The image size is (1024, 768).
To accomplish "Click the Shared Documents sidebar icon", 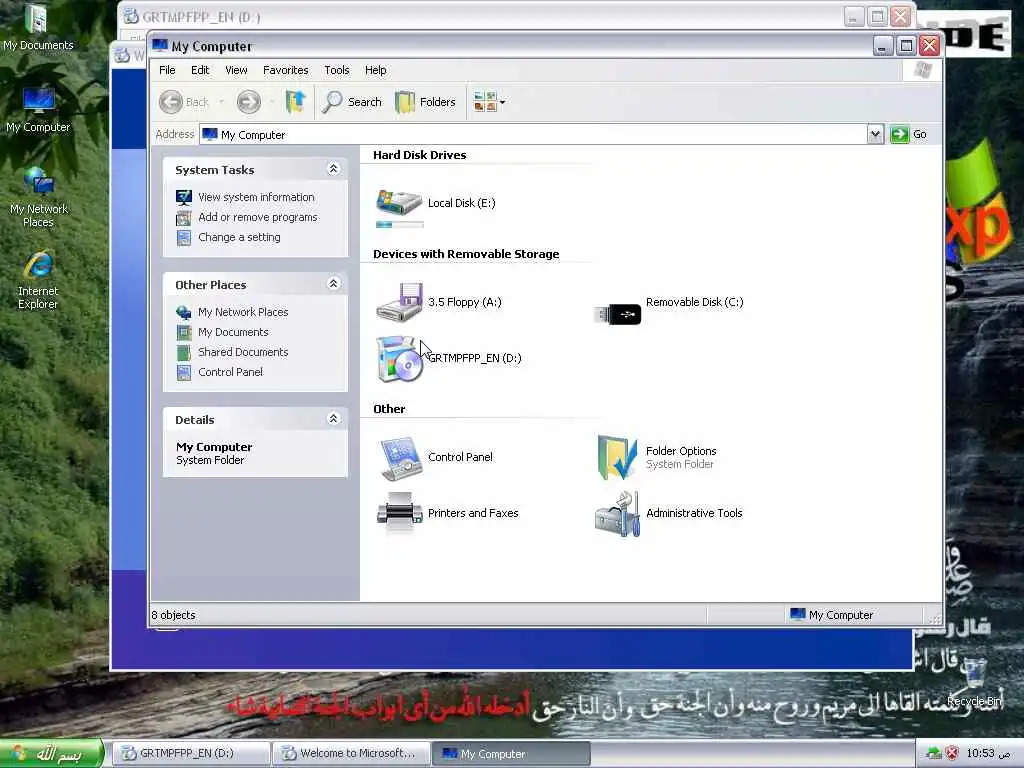I will 184,353.
